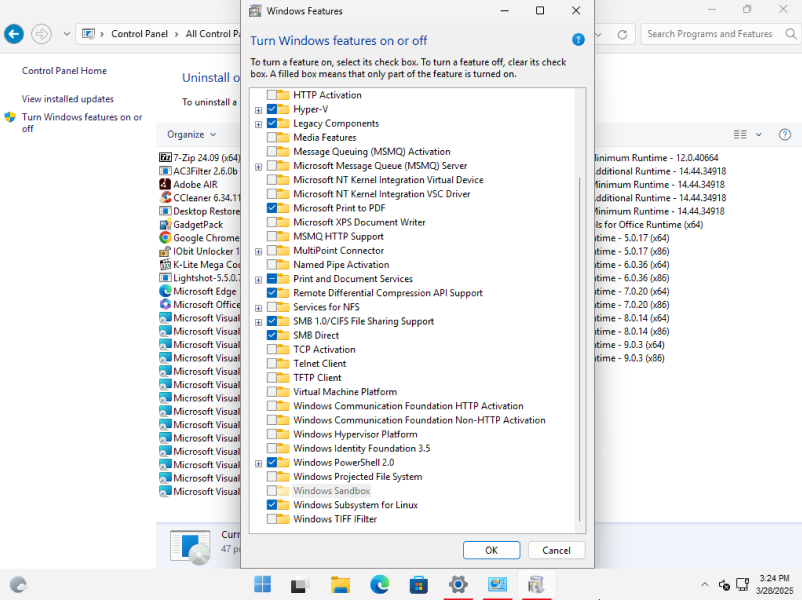Uncheck the Hyper-V checkbox
The height and width of the screenshot is (600, 802).
272,109
